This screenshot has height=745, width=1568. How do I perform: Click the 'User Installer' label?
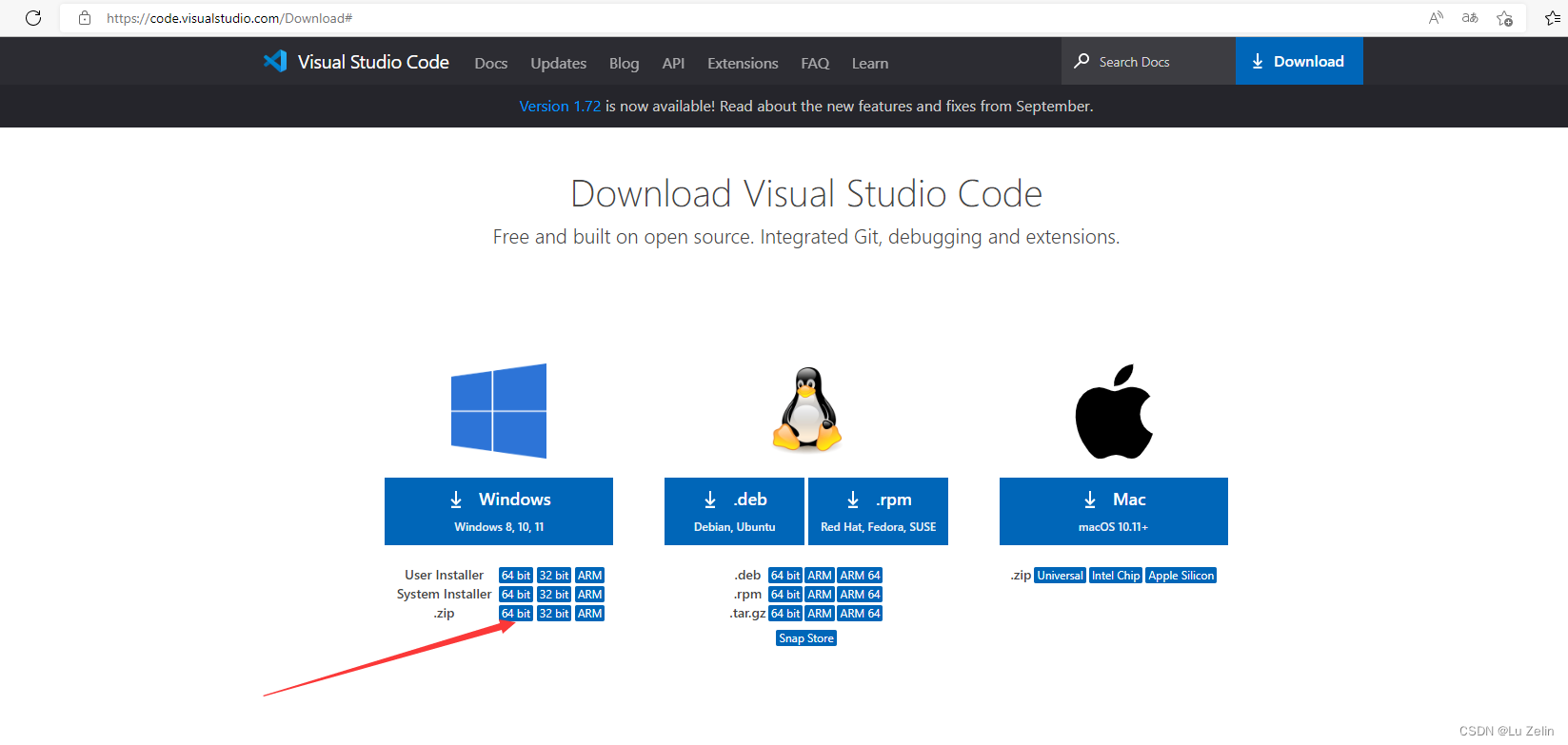click(x=444, y=575)
